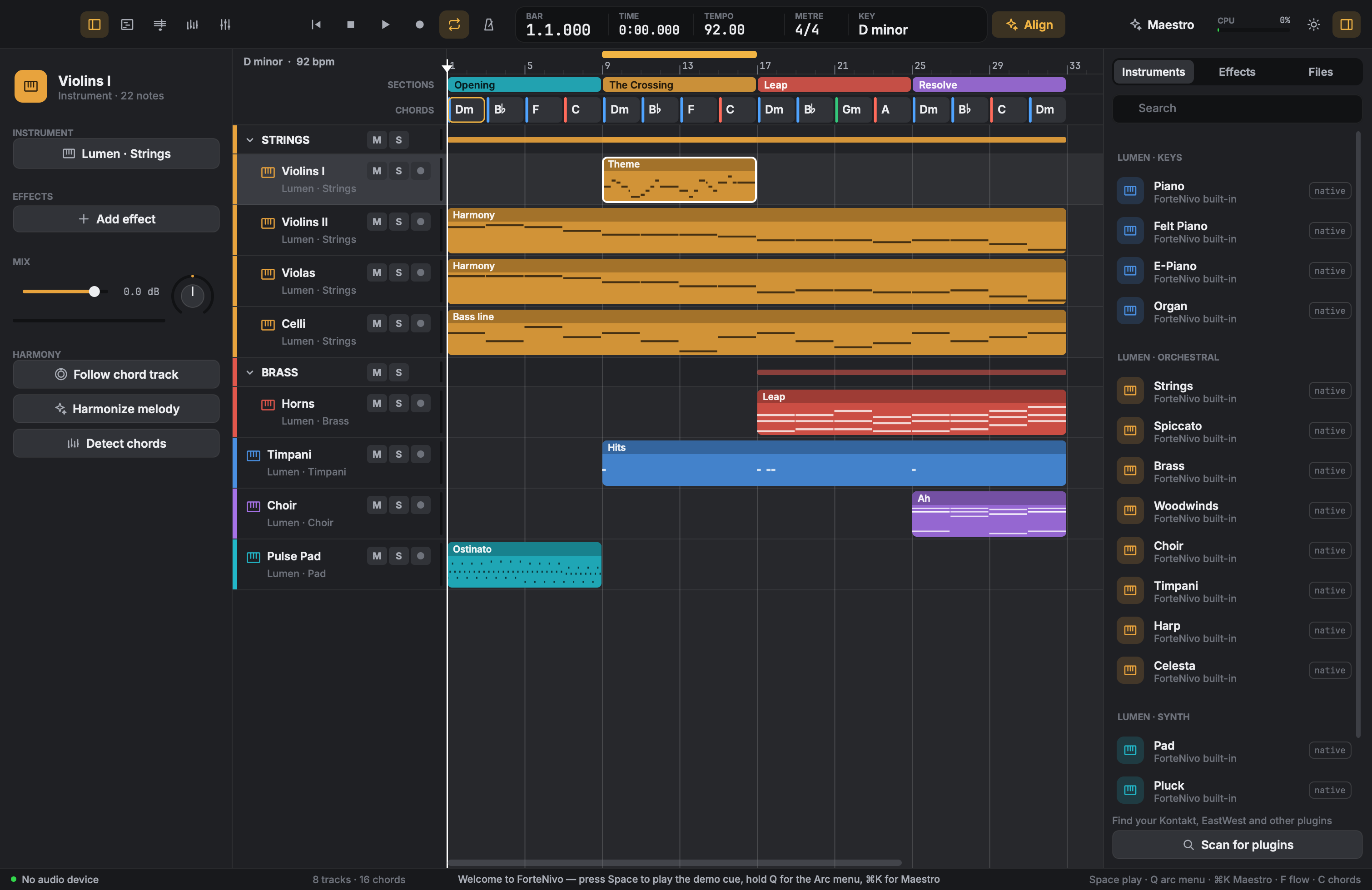Mute the Choir track
Image resolution: width=1372 pixels, height=890 pixels.
(377, 505)
